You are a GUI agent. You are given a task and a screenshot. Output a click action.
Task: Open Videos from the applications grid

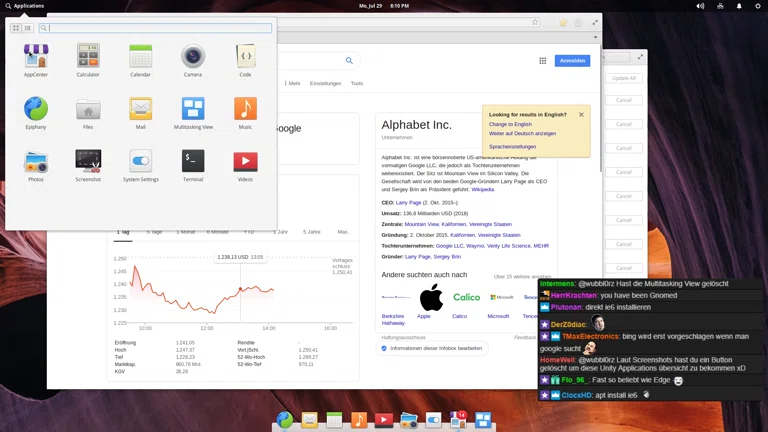pos(245,166)
